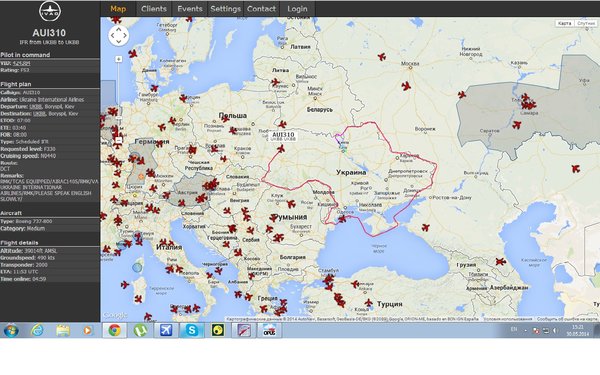Click the map zoom slider handle
The image size is (600, 375).
pyautogui.click(x=119, y=118)
